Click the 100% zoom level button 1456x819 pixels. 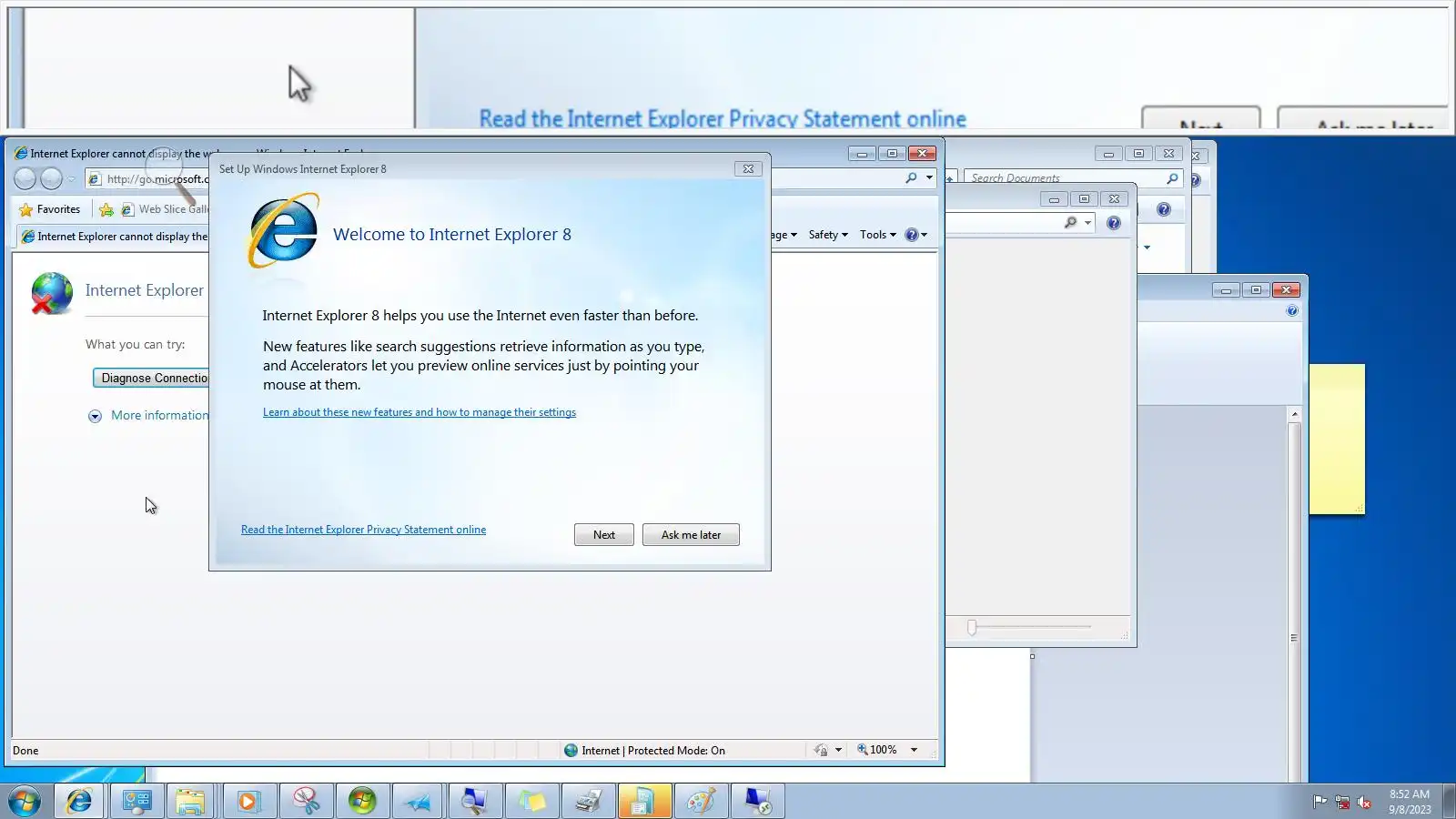tap(877, 751)
